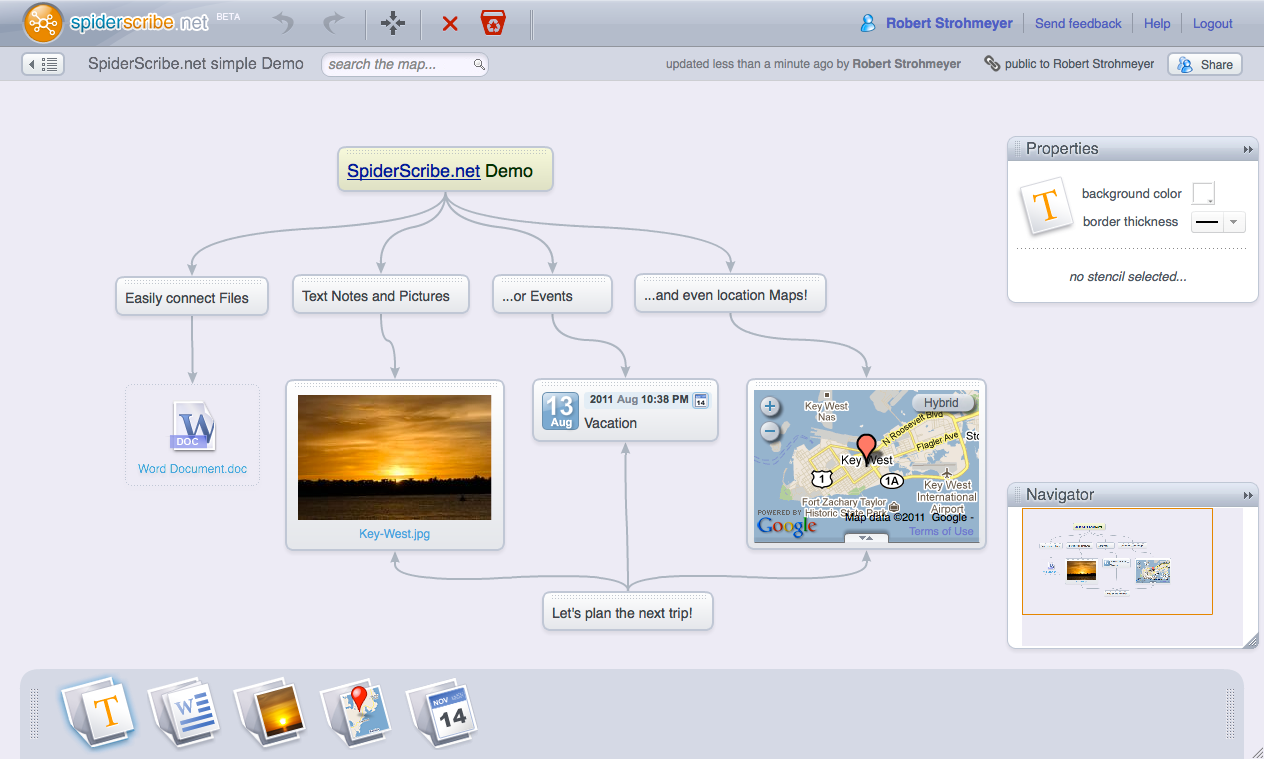Collapse the Navigator panel

tap(1247, 495)
